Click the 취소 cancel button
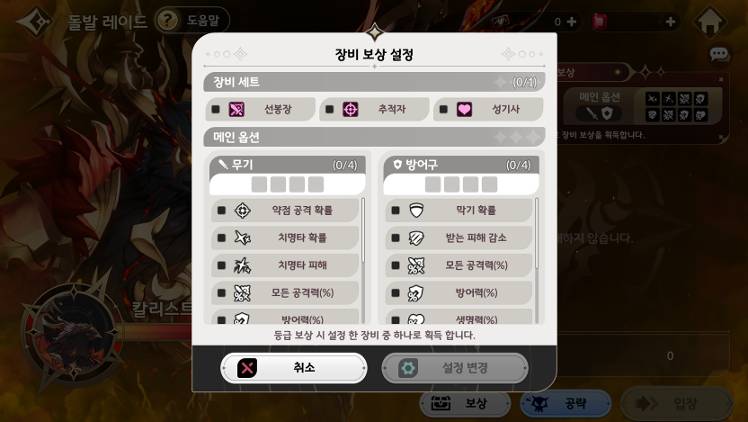This screenshot has width=748, height=422. tap(294, 368)
